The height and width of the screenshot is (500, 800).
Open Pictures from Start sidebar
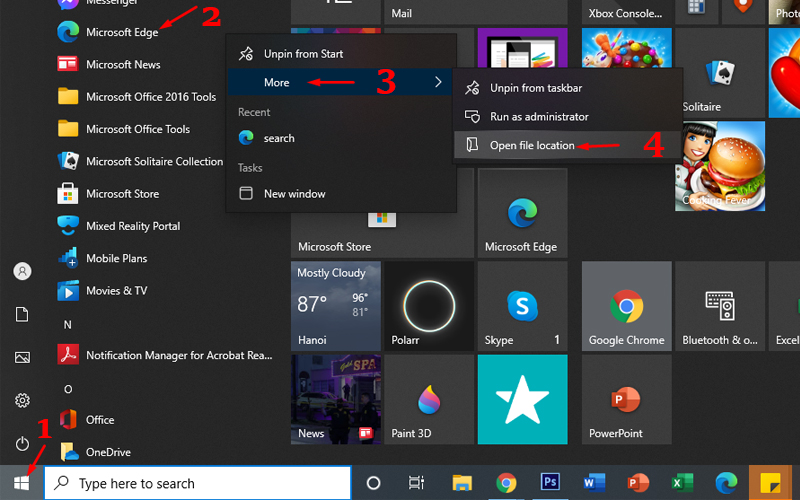pyautogui.click(x=22, y=357)
